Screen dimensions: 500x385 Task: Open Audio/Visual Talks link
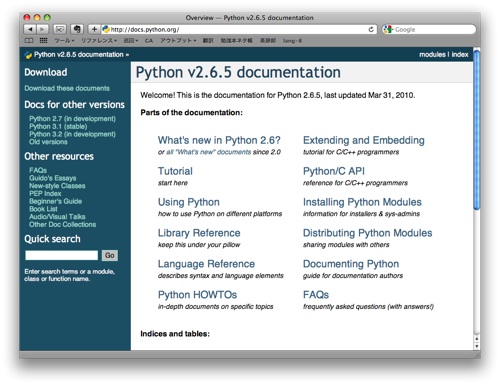57,216
